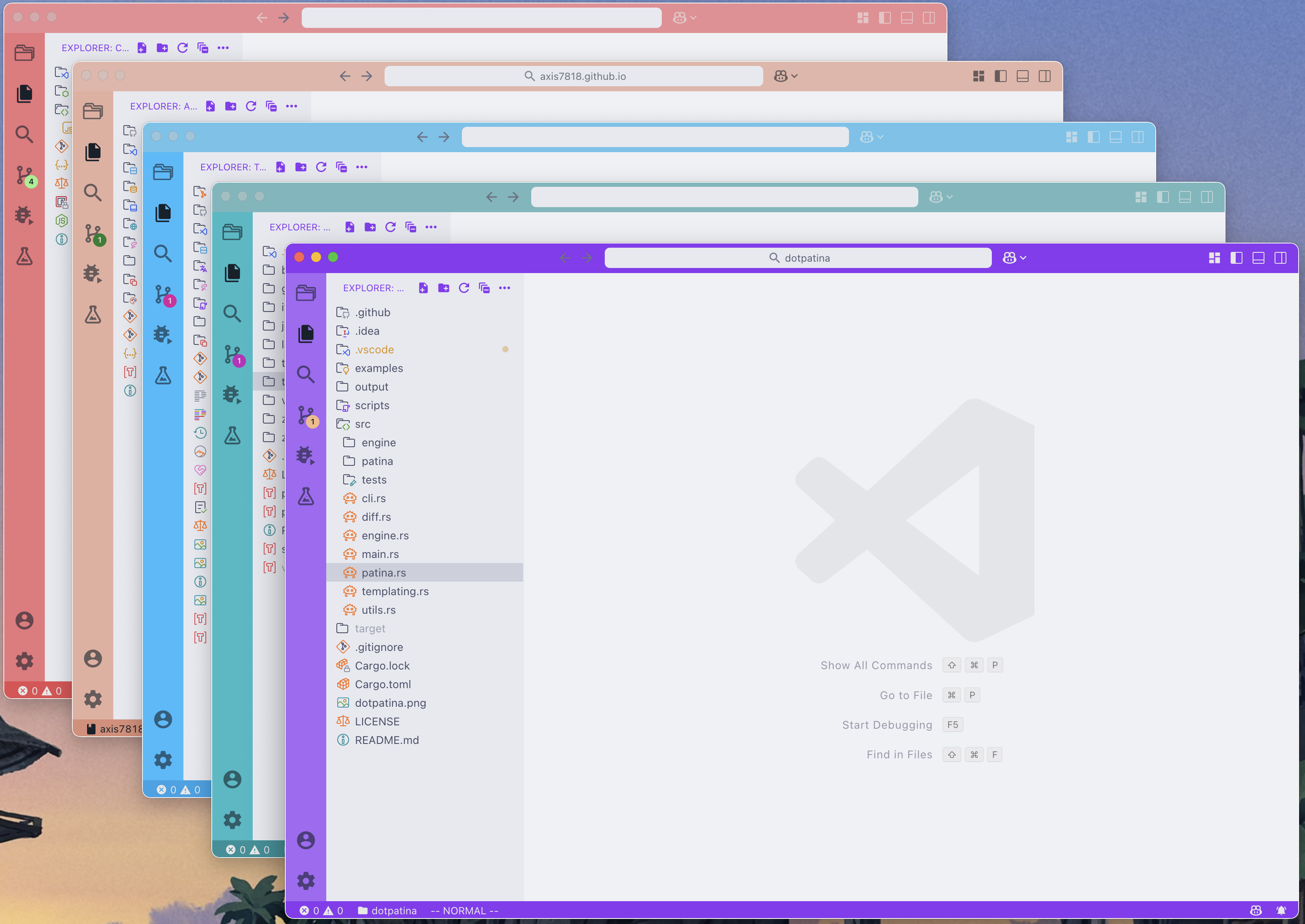Viewport: 1305px width, 924px height.
Task: Click the dotpatina command center search box
Action: point(797,258)
